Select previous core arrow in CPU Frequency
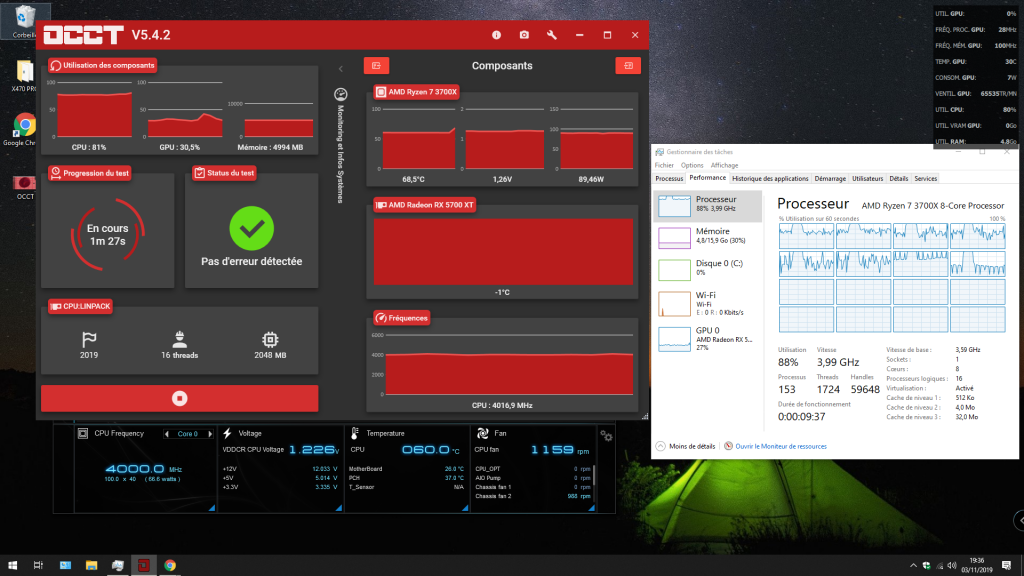The image size is (1024, 576). coord(167,434)
